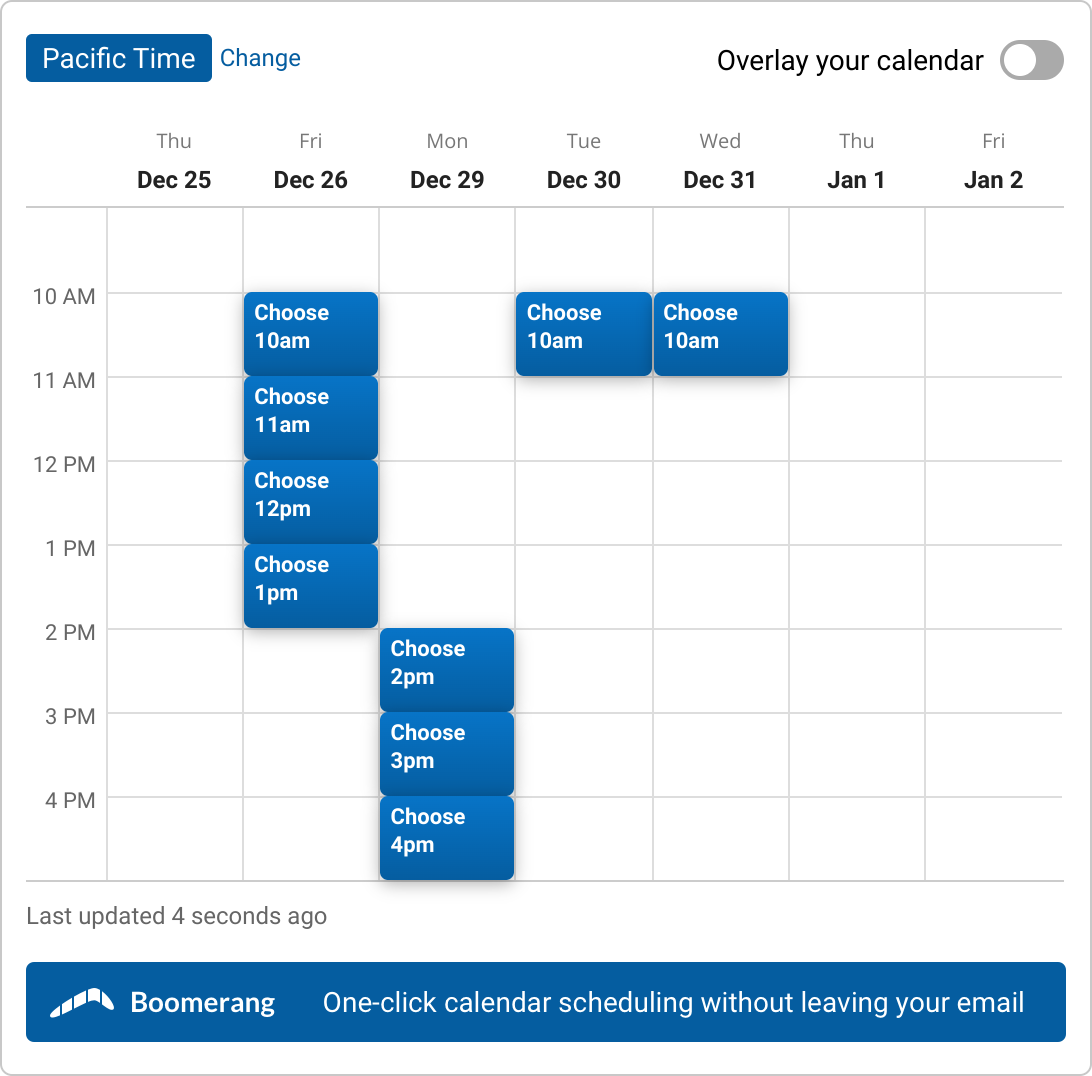
Task: Click the Jan 2 column header
Action: pyautogui.click(x=993, y=163)
